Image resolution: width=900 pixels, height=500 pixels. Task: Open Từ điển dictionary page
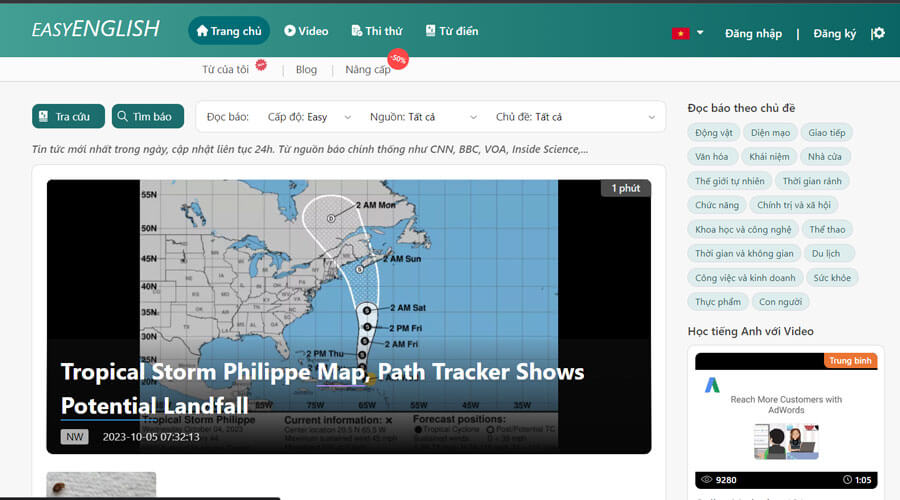click(452, 31)
